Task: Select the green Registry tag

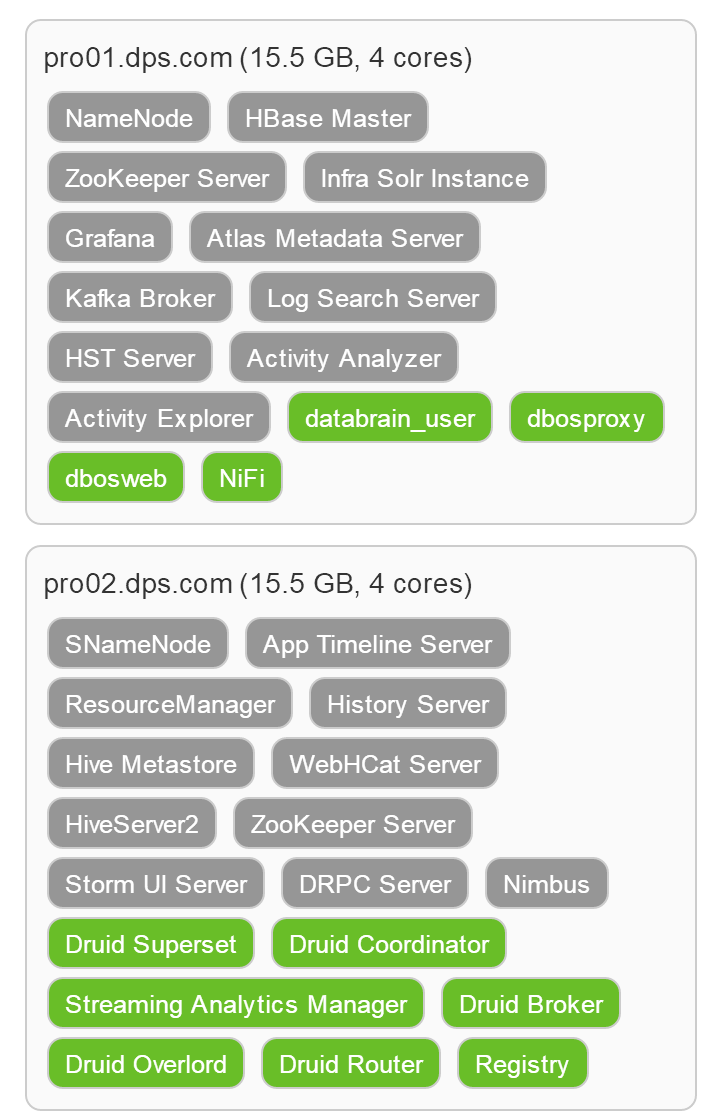Action: (522, 1064)
